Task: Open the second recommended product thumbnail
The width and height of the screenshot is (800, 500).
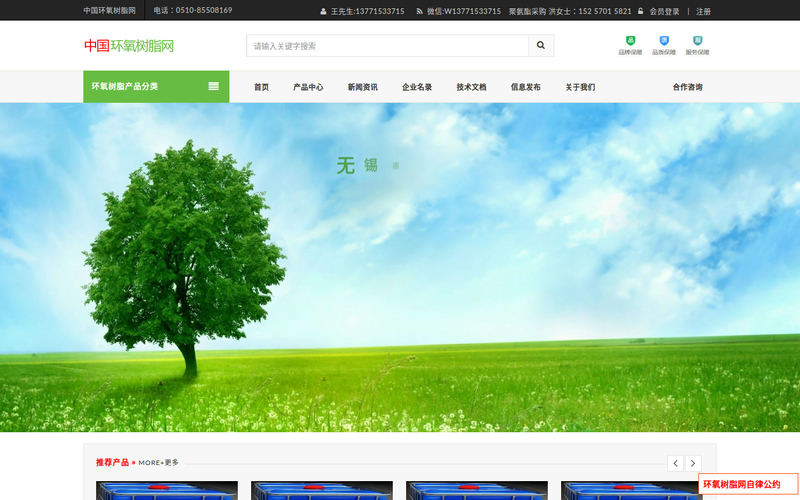Action: click(x=322, y=490)
